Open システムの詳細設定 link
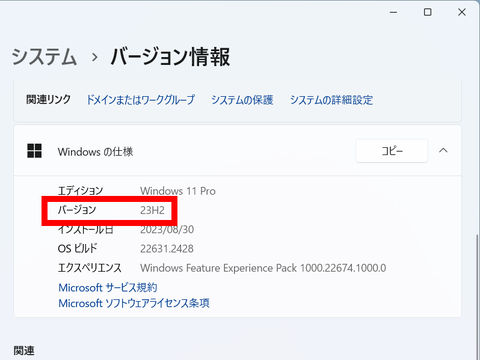Viewport: 480px width, 360px height. click(x=331, y=100)
